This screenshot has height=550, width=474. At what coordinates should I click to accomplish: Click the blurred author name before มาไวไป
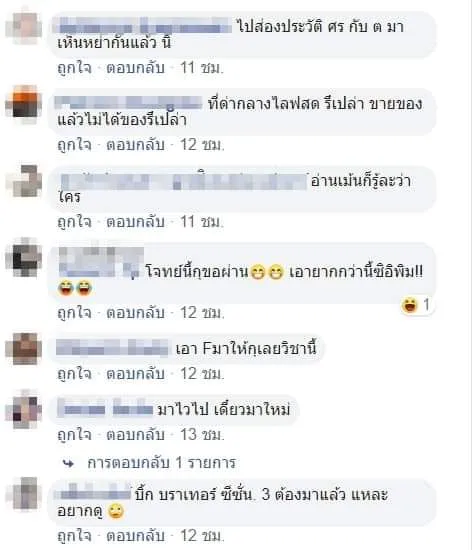[105, 408]
